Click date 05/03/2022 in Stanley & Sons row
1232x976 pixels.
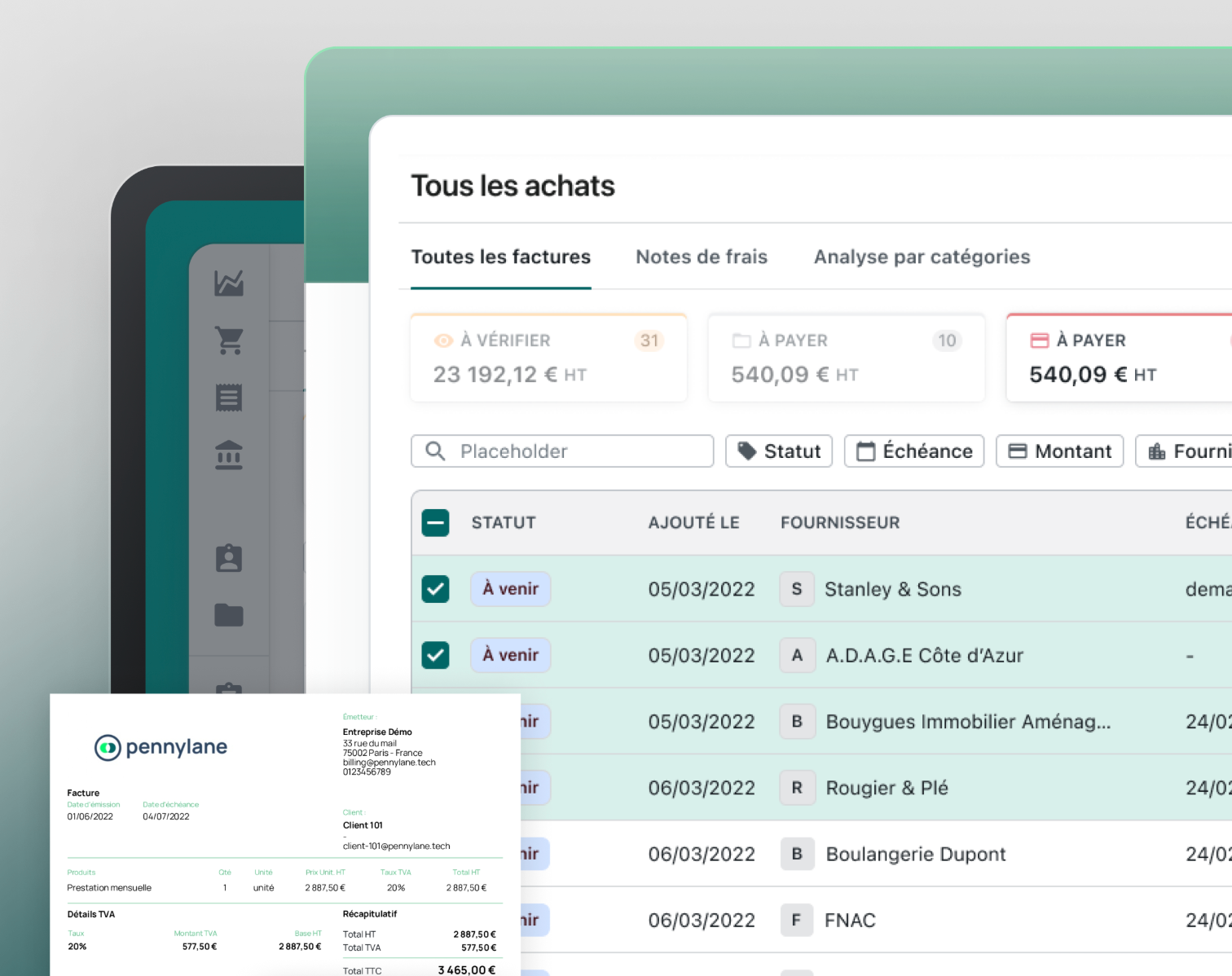702,589
